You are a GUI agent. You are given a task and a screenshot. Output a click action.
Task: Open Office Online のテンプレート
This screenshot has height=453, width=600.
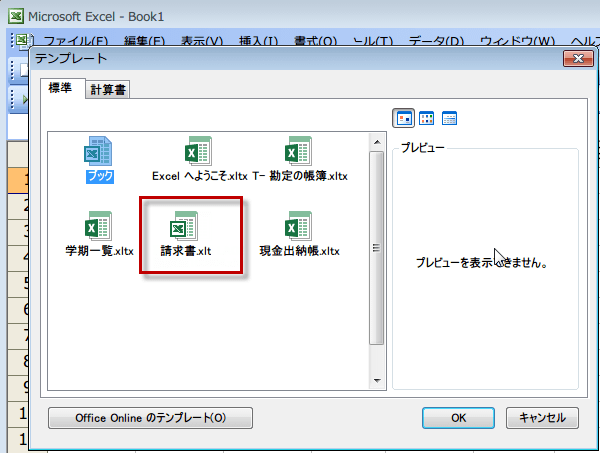pyautogui.click(x=150, y=417)
